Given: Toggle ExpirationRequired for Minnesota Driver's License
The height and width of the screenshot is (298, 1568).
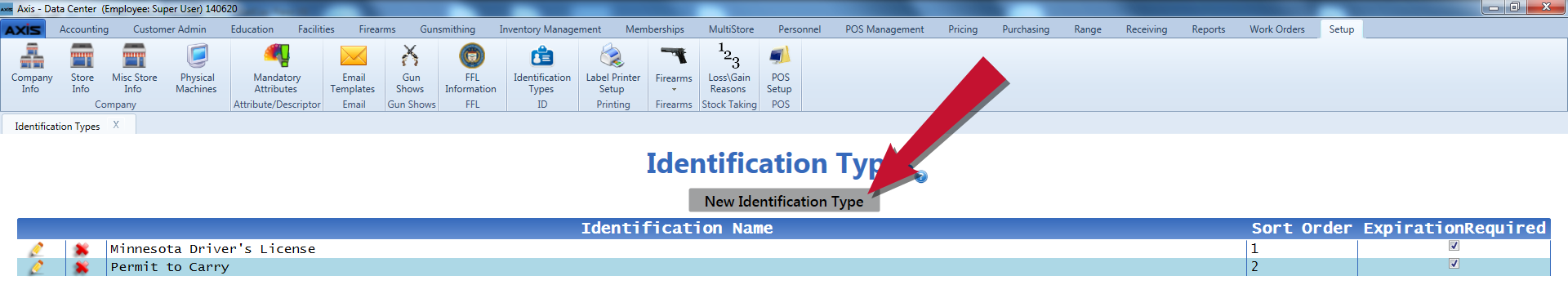Looking at the screenshot, I should pos(1454,246).
